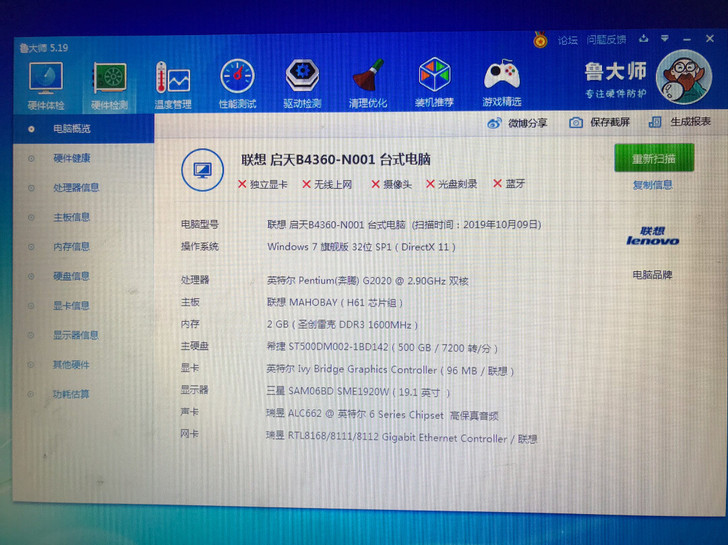Minimize the 鲁大师 window

(687, 39)
